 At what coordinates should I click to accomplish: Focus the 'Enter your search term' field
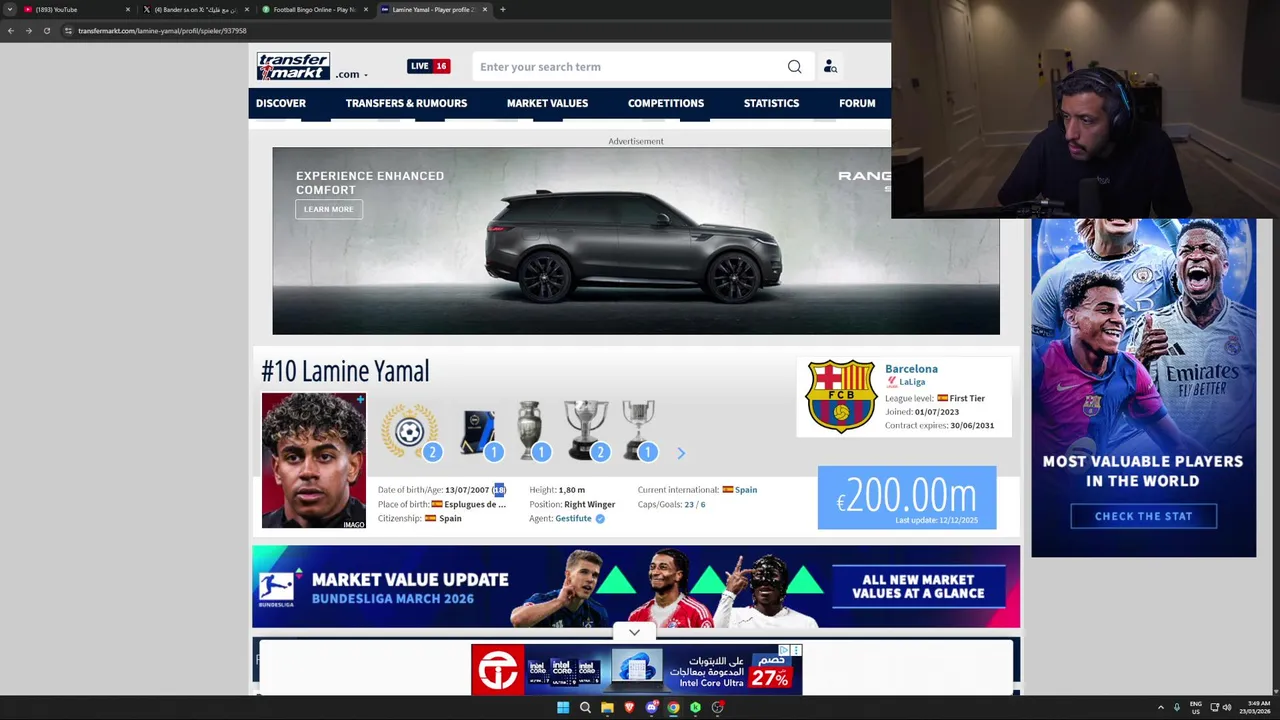click(x=630, y=67)
